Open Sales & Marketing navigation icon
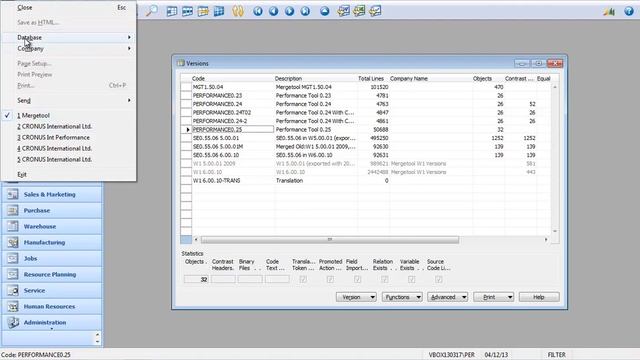 [x=13, y=194]
